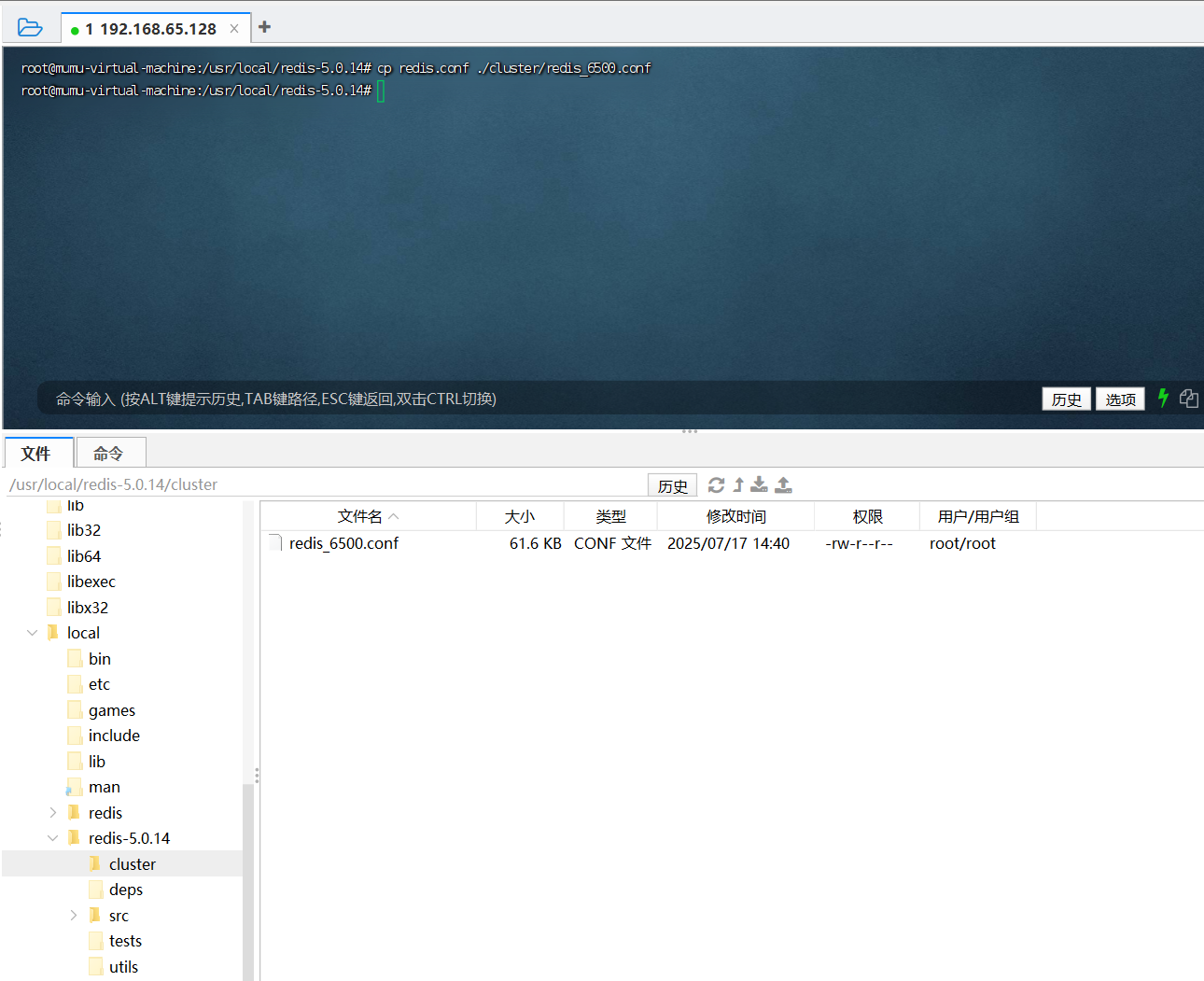Click the redis_6500.conf file icon

click(274, 542)
